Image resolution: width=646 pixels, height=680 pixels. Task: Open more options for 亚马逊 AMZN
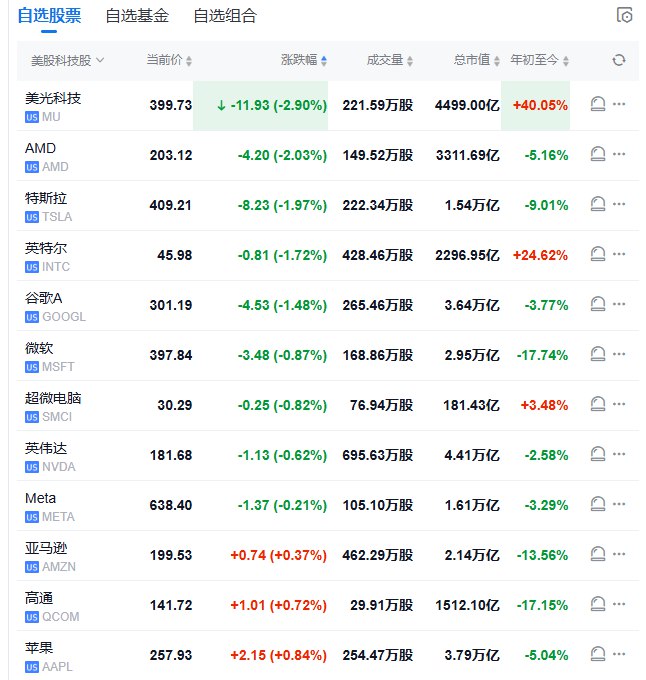[619, 554]
